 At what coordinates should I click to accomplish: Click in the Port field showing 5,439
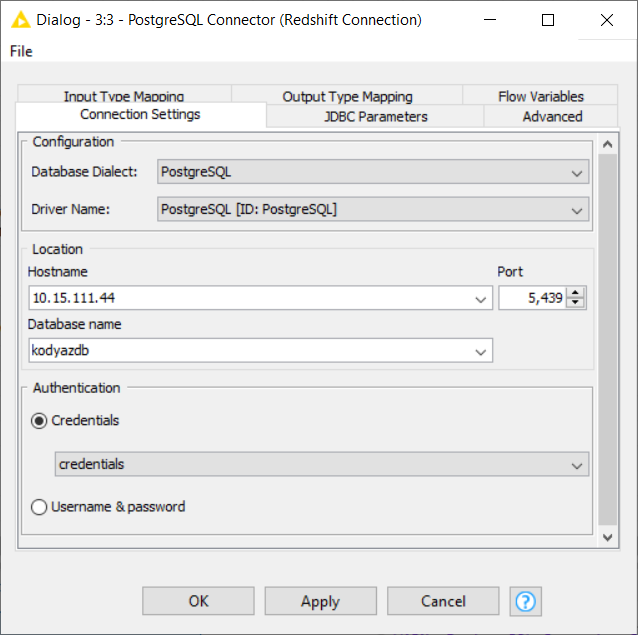tap(532, 298)
